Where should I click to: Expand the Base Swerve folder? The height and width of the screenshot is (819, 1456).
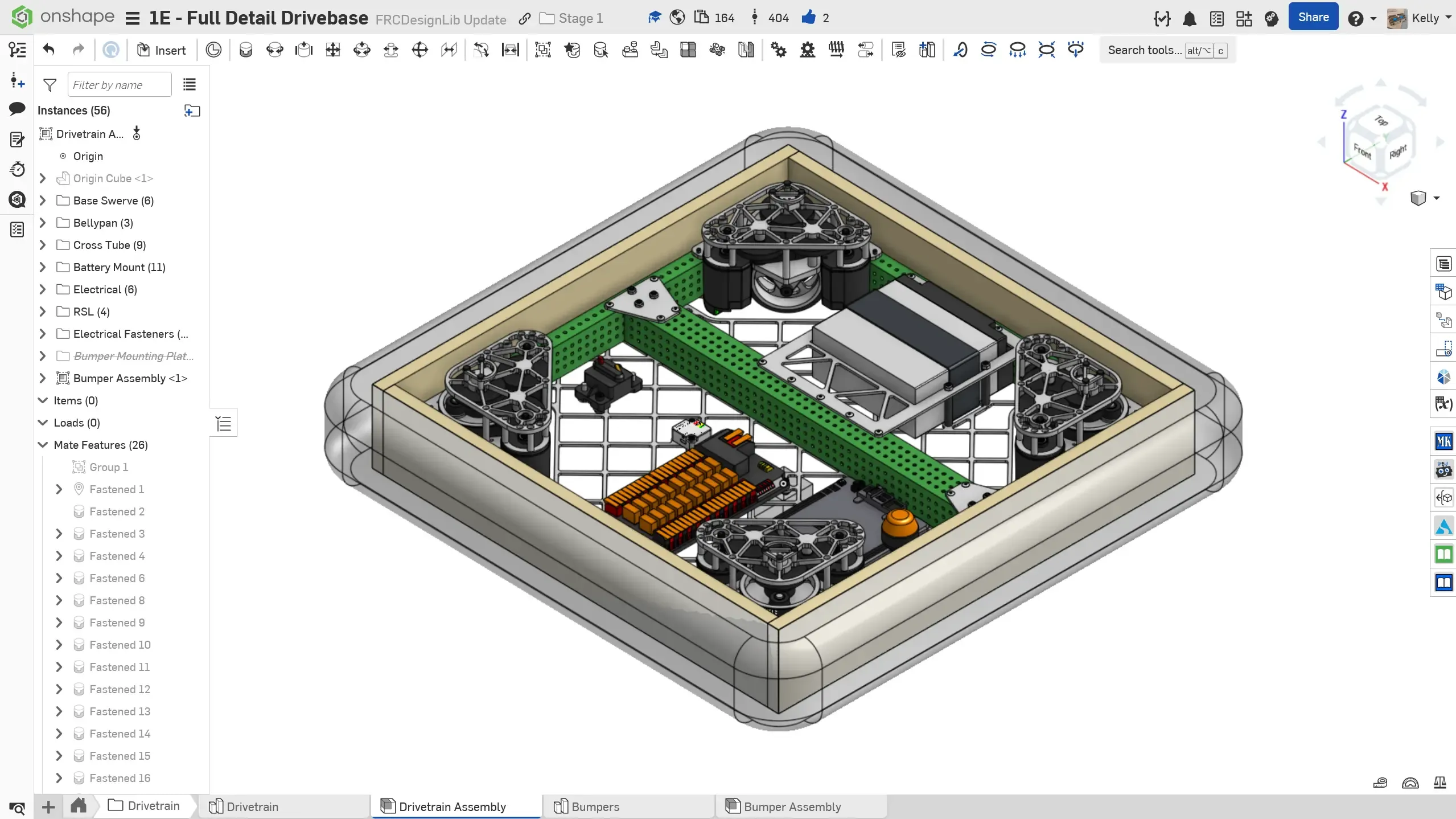pos(43,200)
